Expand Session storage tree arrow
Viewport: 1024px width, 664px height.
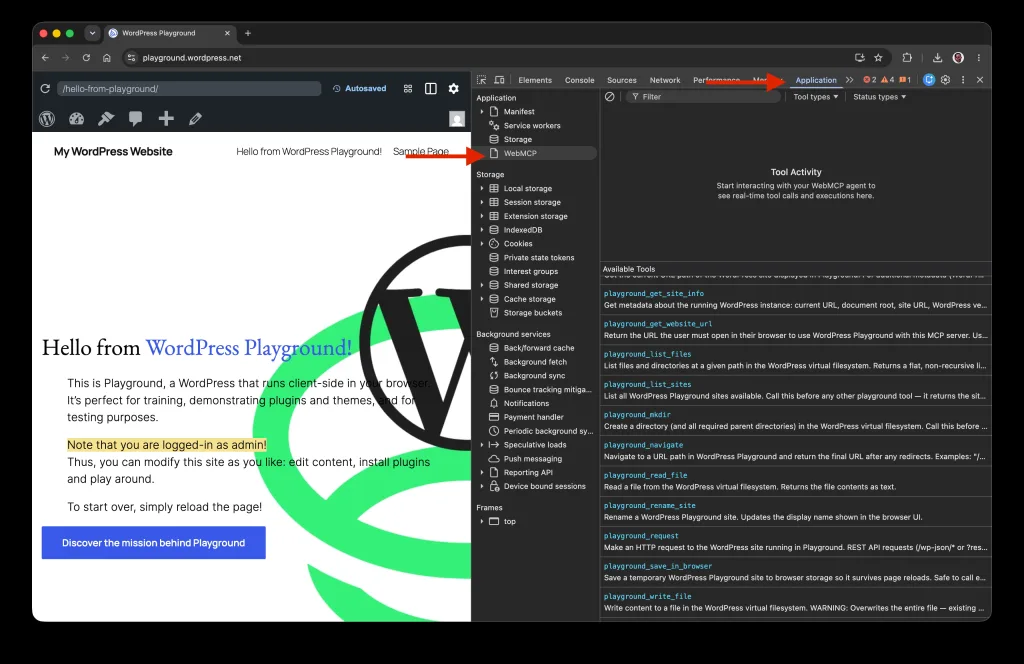(x=482, y=202)
